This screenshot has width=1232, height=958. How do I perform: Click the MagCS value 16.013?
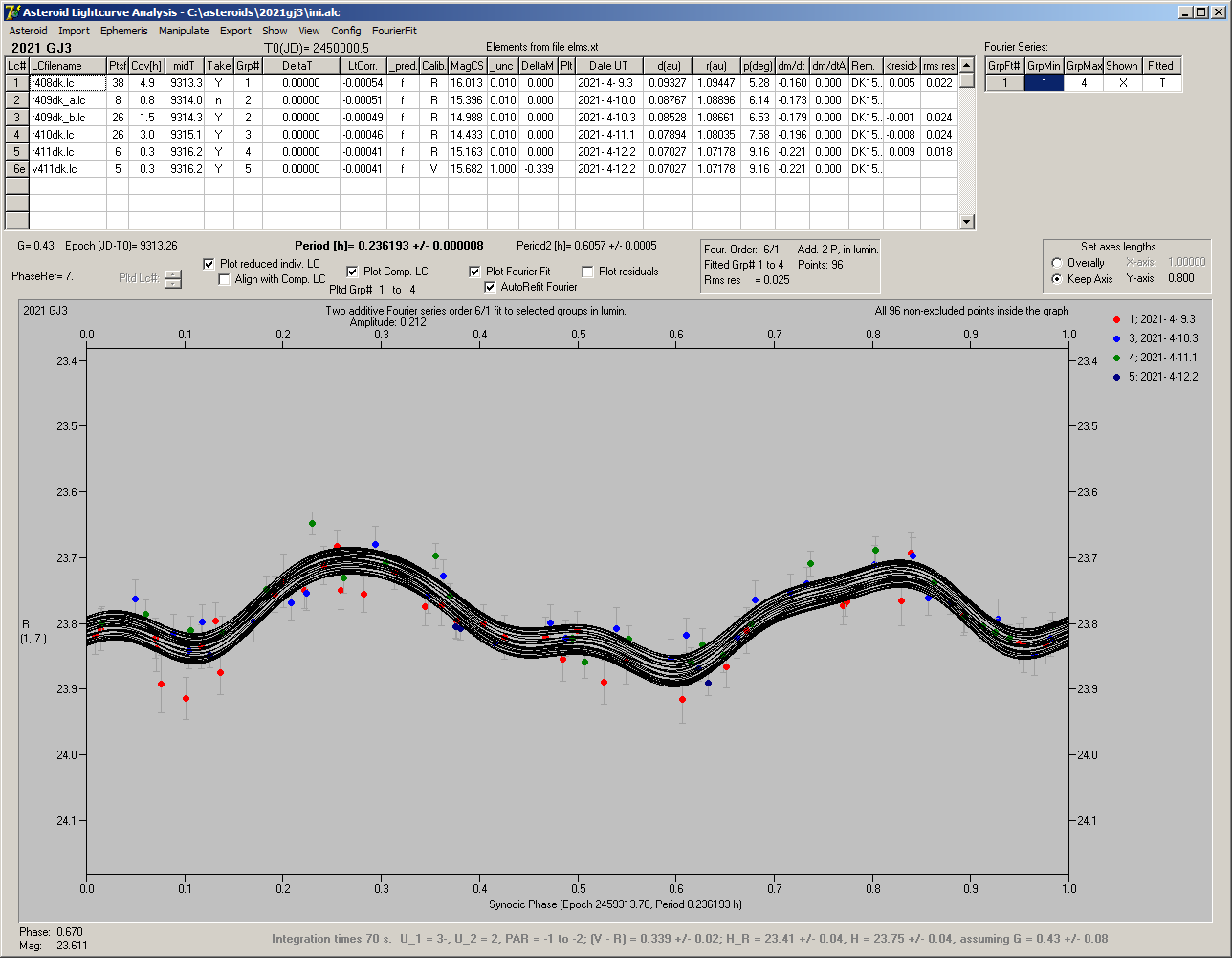pyautogui.click(x=467, y=83)
